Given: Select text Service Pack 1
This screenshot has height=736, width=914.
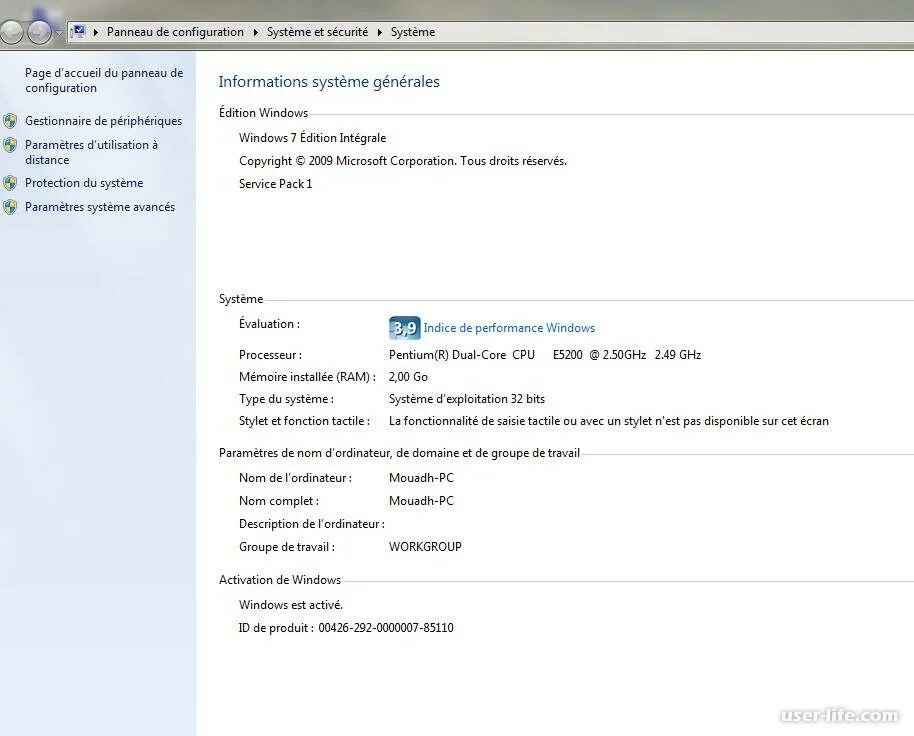Looking at the screenshot, I should [275, 184].
